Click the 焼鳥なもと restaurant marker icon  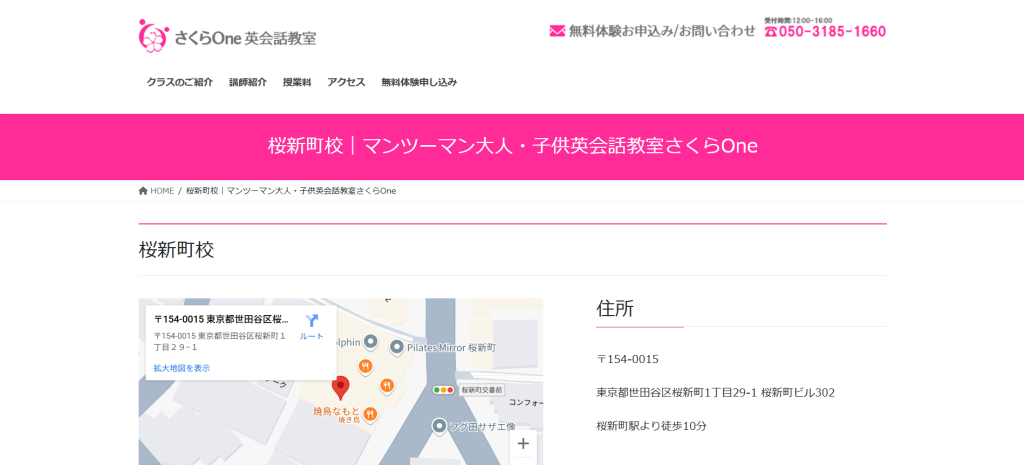tap(370, 413)
